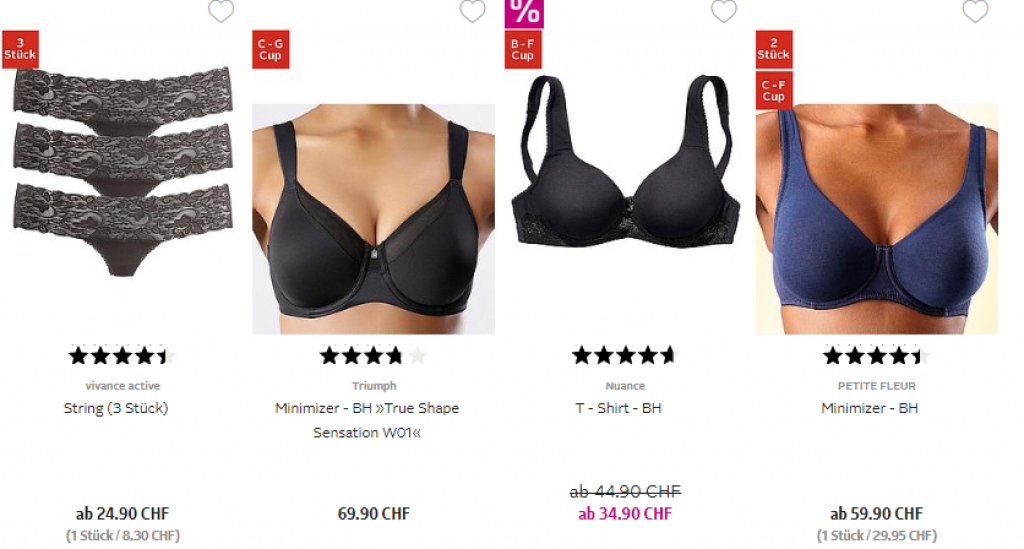The width and height of the screenshot is (1024, 549).
Task: Click the pink percent sale badge
Action: (524, 13)
